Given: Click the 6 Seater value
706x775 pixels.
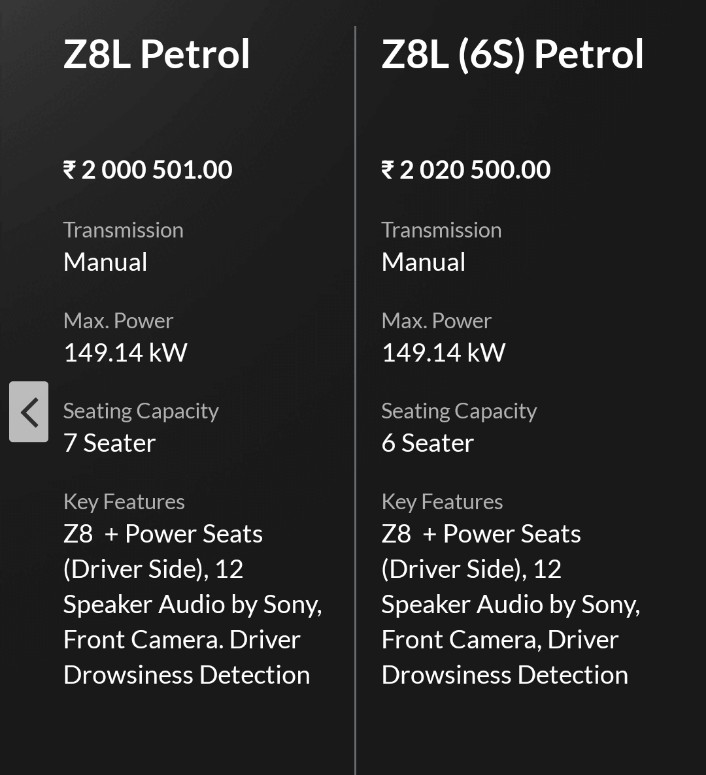Looking at the screenshot, I should [427, 443].
